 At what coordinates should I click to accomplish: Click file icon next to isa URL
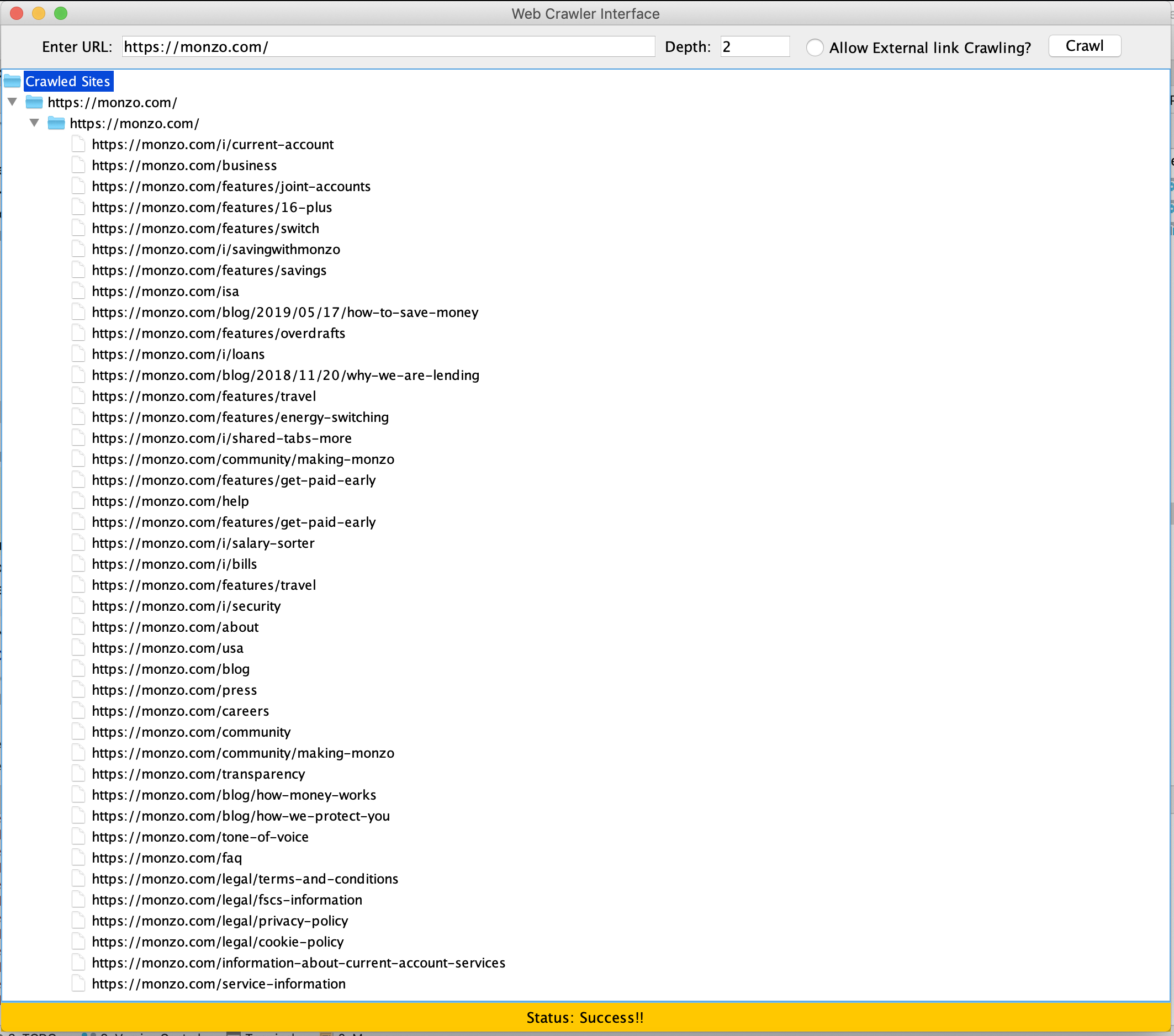click(x=78, y=291)
